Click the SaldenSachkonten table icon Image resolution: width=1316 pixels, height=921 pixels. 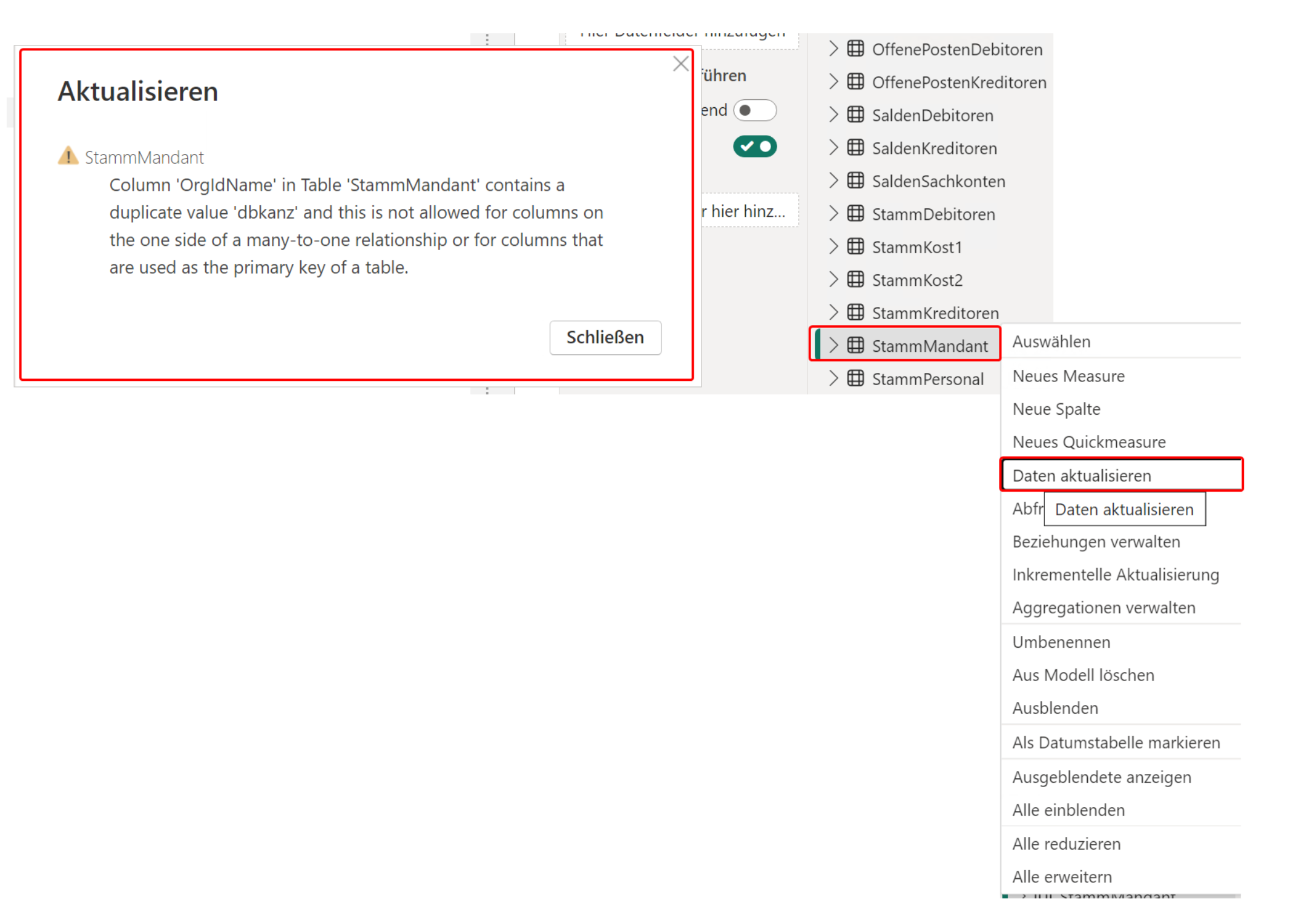click(855, 180)
